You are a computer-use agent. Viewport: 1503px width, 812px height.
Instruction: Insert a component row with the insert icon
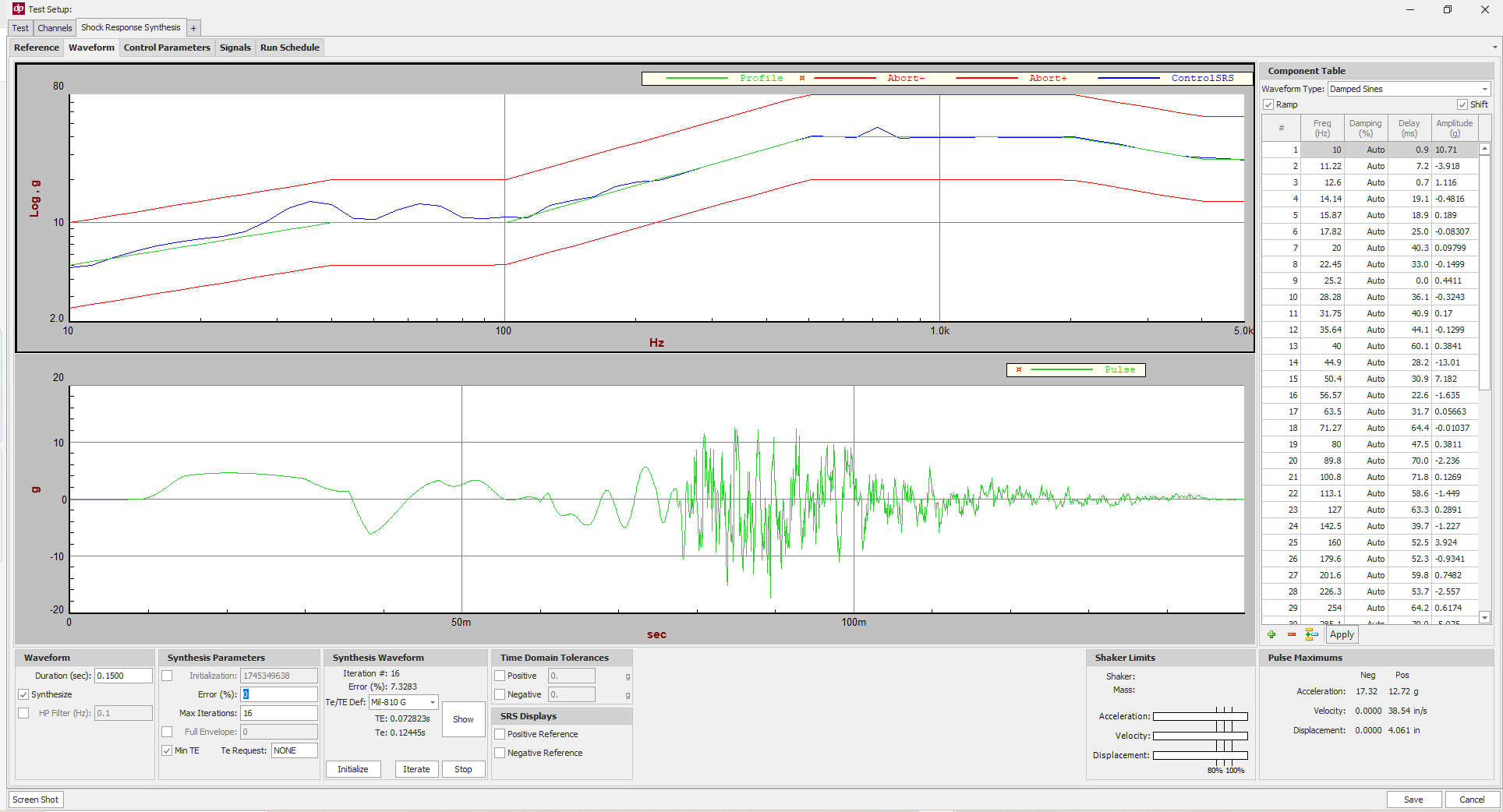(x=1311, y=634)
